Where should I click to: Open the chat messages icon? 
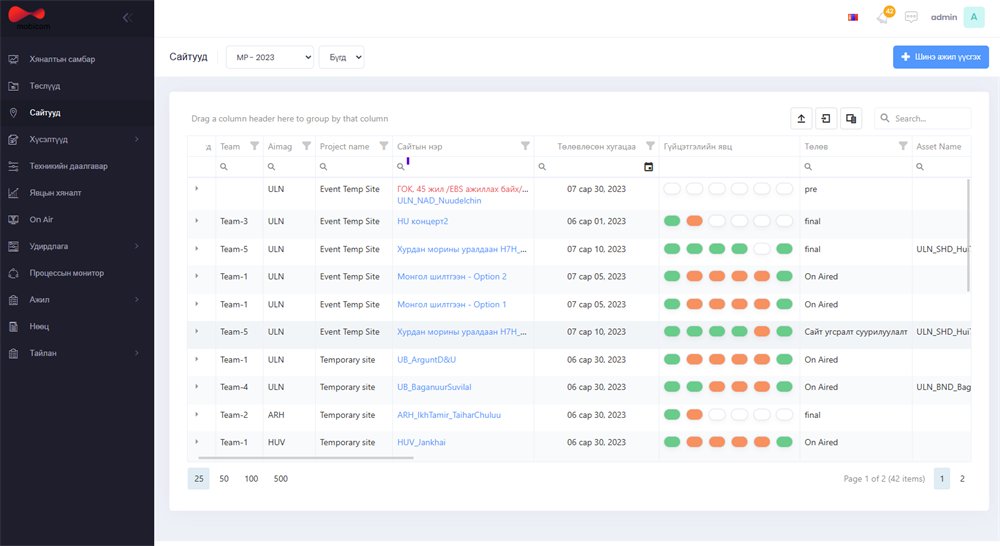coord(911,17)
